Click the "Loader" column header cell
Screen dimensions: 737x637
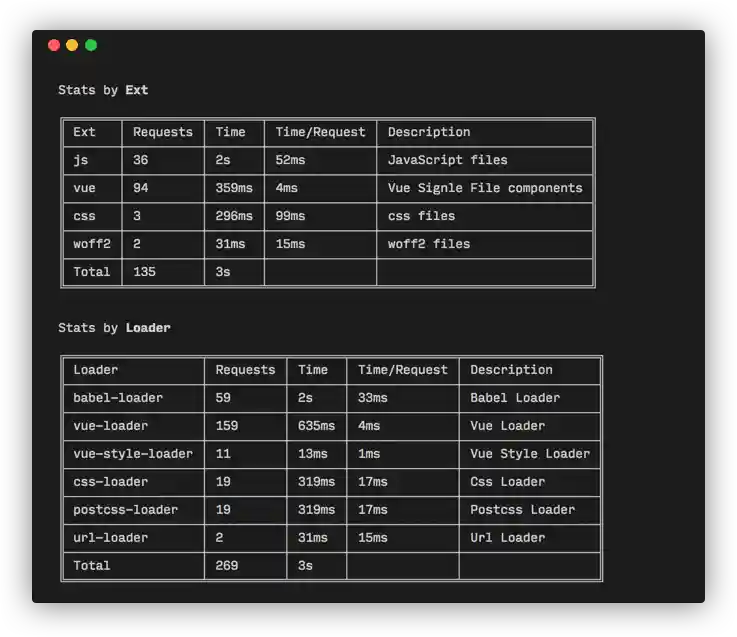pyautogui.click(x=96, y=370)
